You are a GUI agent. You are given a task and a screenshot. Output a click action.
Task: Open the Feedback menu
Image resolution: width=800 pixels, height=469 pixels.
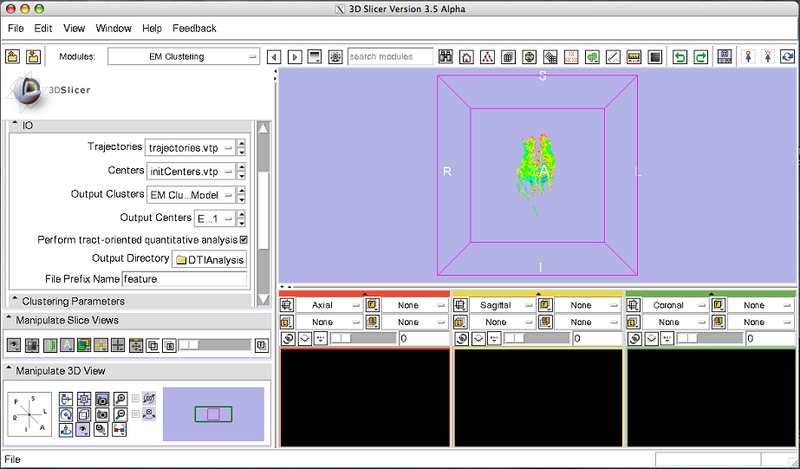(x=193, y=29)
